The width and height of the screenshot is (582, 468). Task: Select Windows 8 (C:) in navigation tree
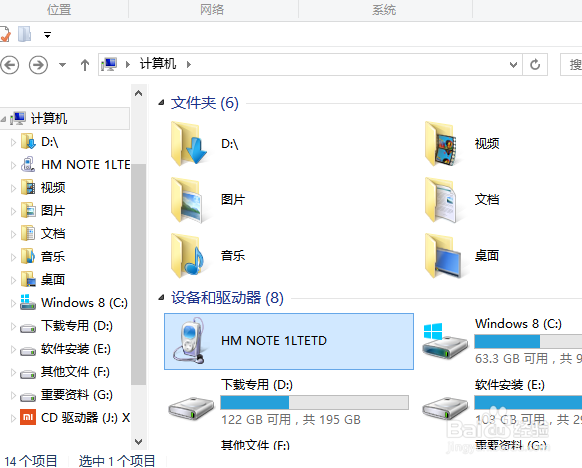(x=85, y=302)
